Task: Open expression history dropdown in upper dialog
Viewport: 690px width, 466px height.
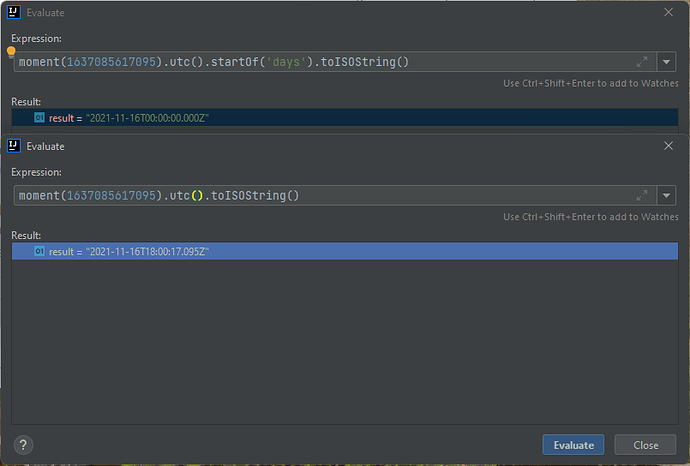Action: coord(666,62)
